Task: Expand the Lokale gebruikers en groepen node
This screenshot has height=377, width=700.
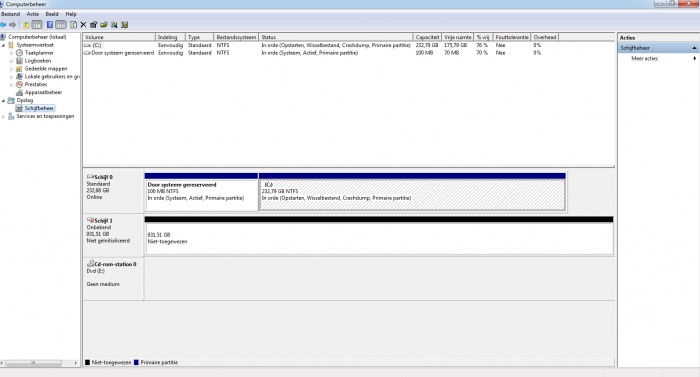Action: click(x=12, y=77)
